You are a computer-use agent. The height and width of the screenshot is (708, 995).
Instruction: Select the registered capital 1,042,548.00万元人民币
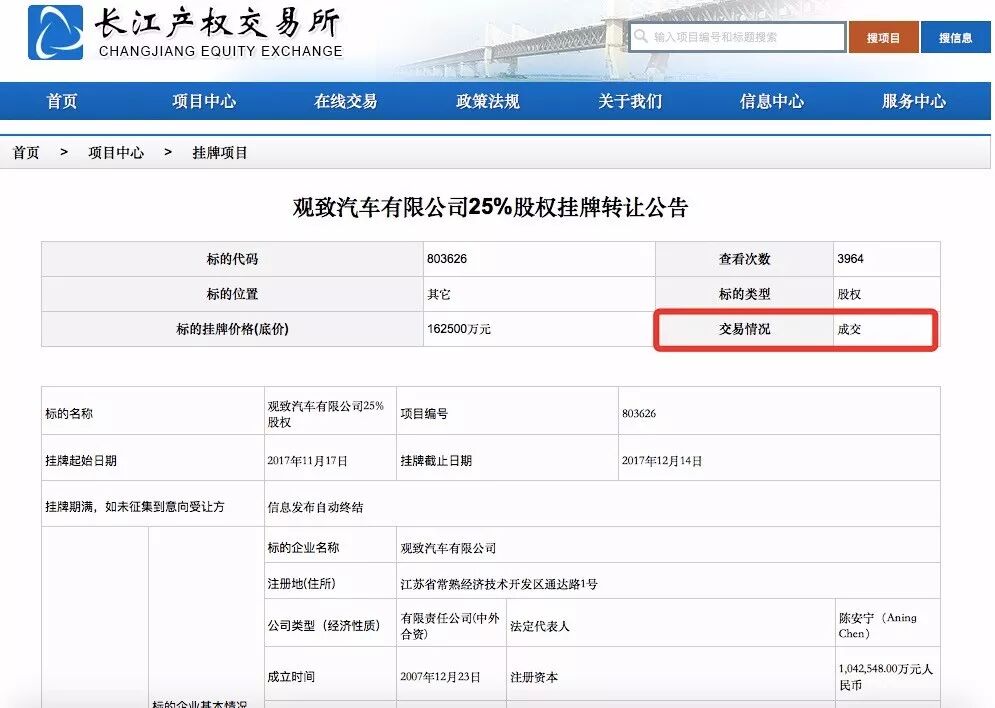point(886,677)
